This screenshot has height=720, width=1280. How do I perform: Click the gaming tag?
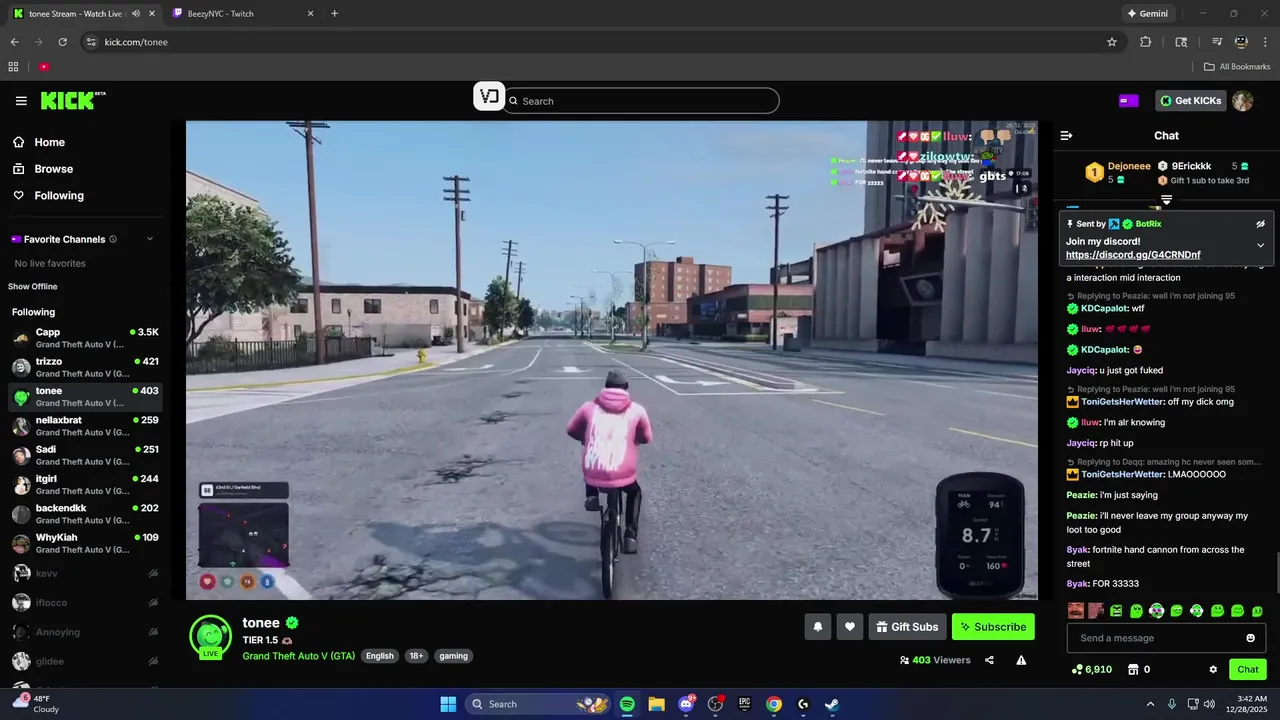(453, 656)
